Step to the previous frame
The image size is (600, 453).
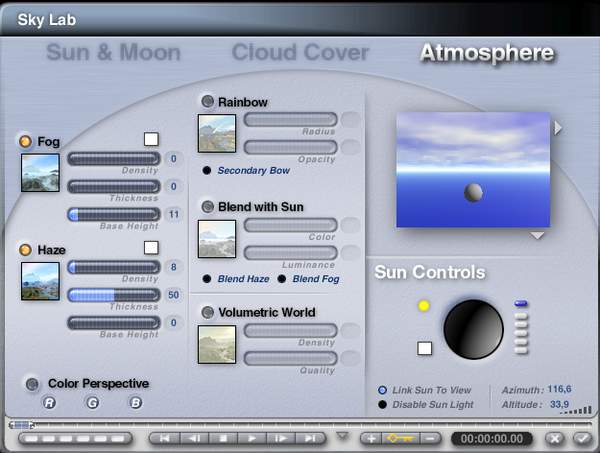click(x=194, y=438)
